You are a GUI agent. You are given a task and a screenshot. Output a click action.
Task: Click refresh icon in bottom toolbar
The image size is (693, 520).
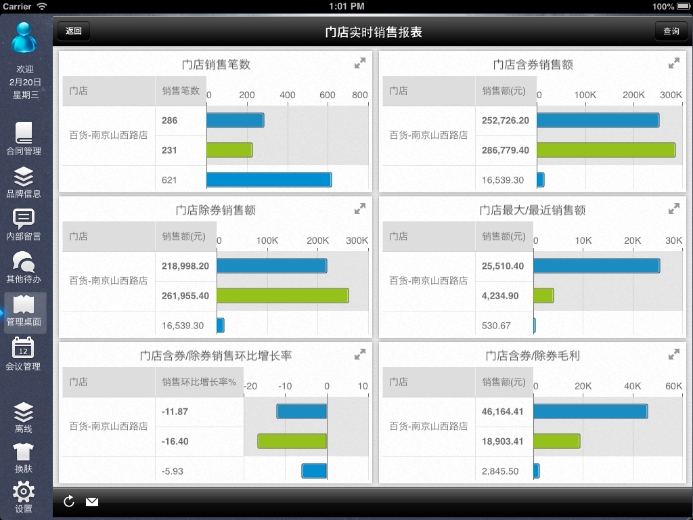[69, 501]
